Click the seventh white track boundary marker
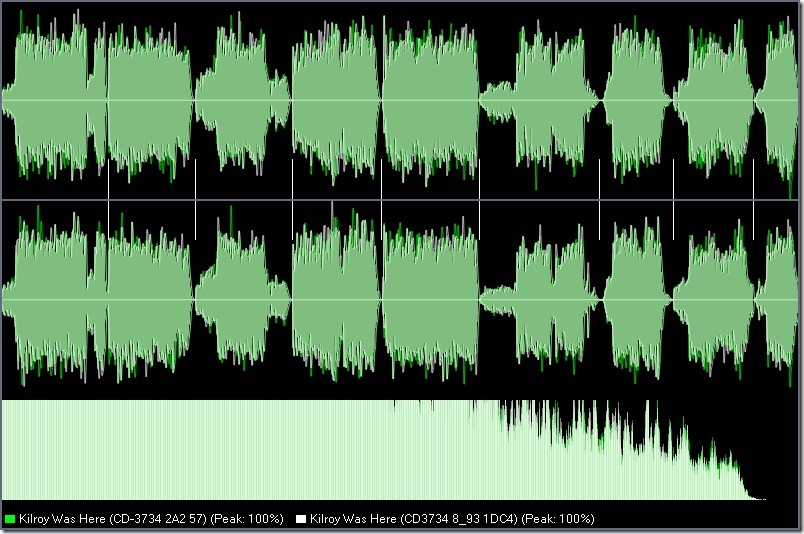Viewport: 804px width, 534px height. coord(673,199)
